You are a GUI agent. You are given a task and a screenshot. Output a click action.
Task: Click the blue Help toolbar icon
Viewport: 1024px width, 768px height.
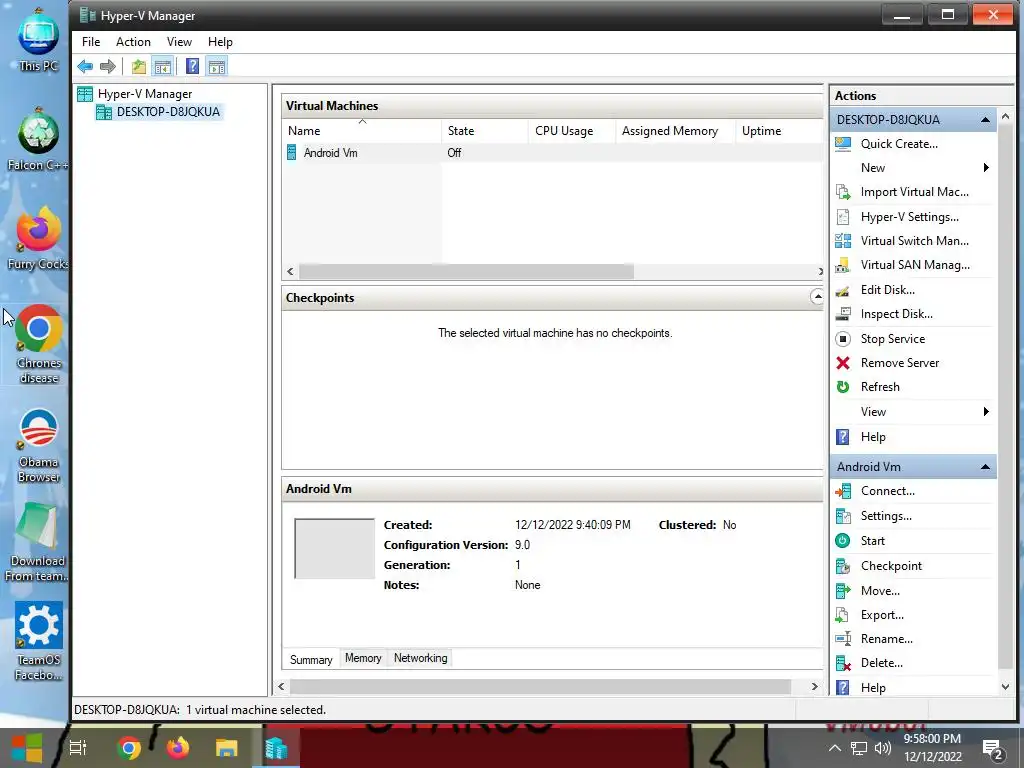pos(192,67)
